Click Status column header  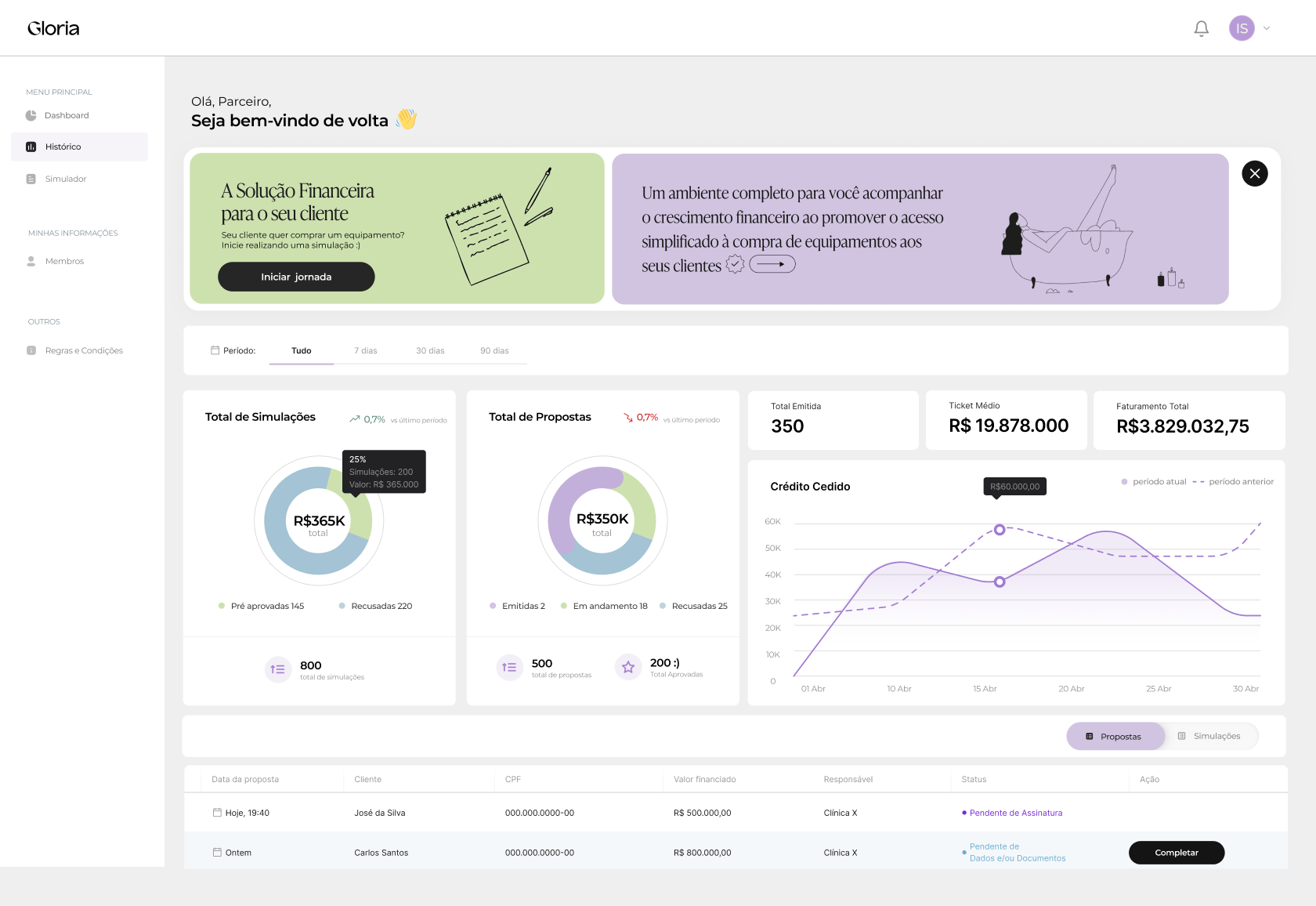tap(974, 779)
